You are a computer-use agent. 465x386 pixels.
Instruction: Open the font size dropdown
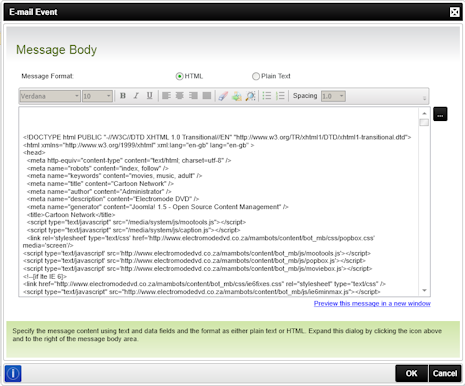tap(97, 96)
